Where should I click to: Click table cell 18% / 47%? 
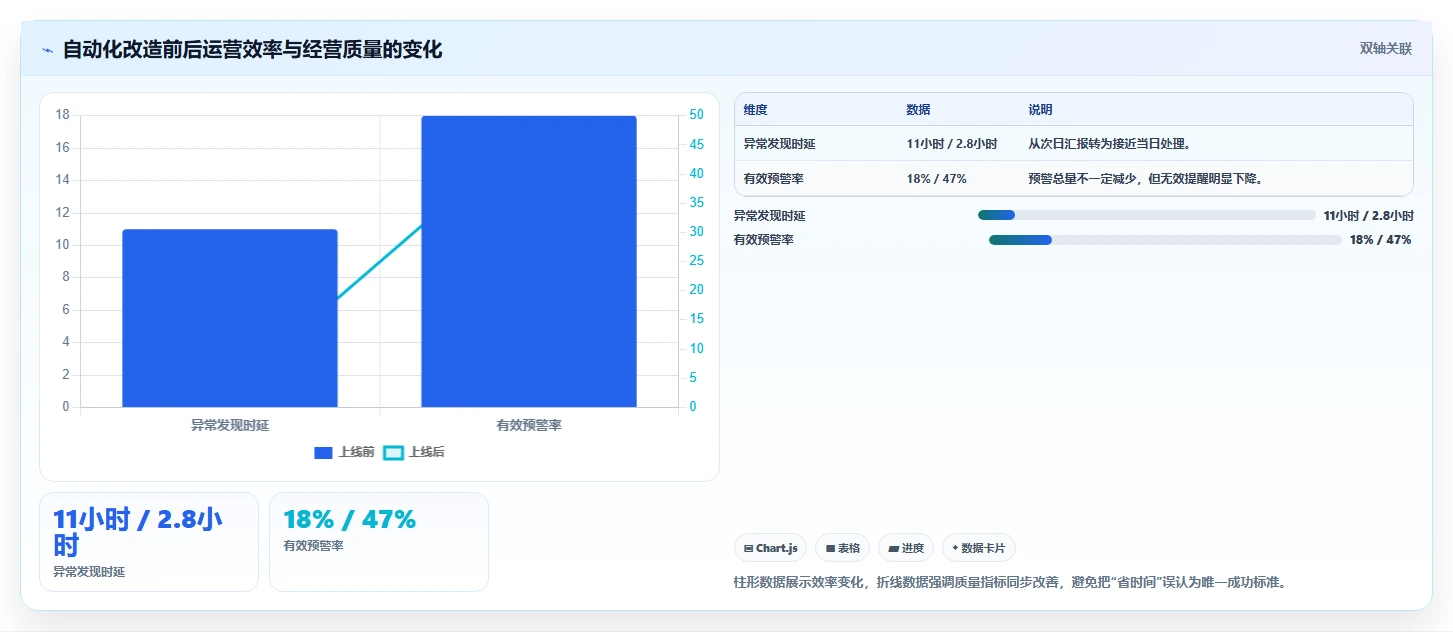click(x=936, y=179)
